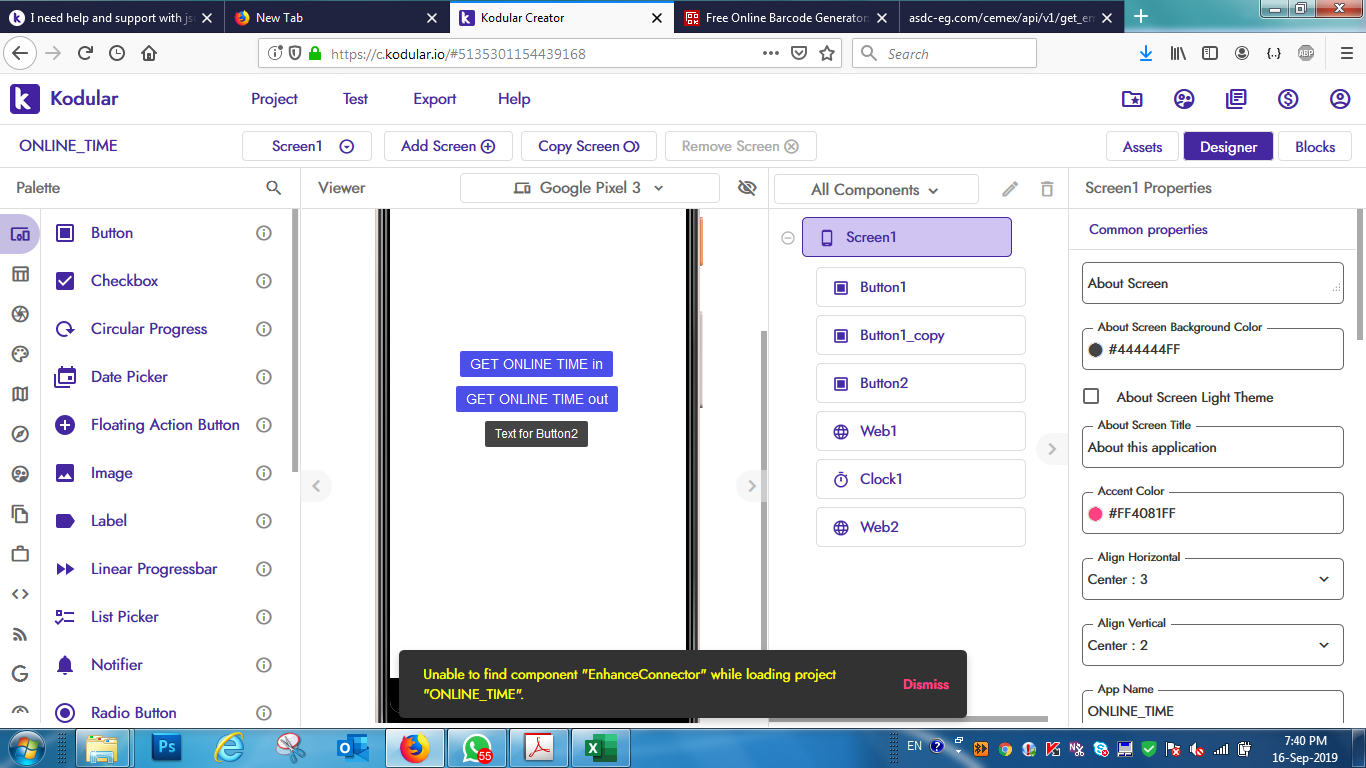Toggle hidden components visibility eye icon
Viewport: 1366px width, 768px height.
click(x=747, y=188)
